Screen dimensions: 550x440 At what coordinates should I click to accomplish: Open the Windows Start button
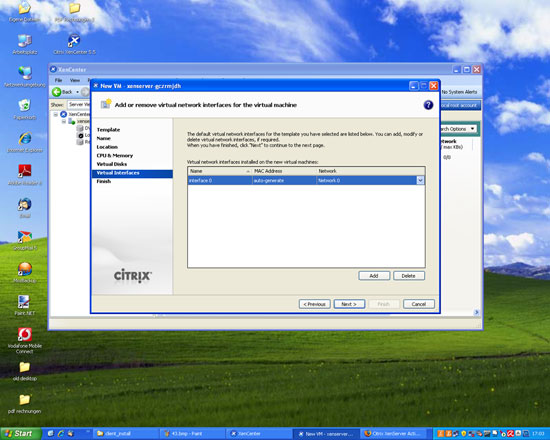tap(20, 434)
